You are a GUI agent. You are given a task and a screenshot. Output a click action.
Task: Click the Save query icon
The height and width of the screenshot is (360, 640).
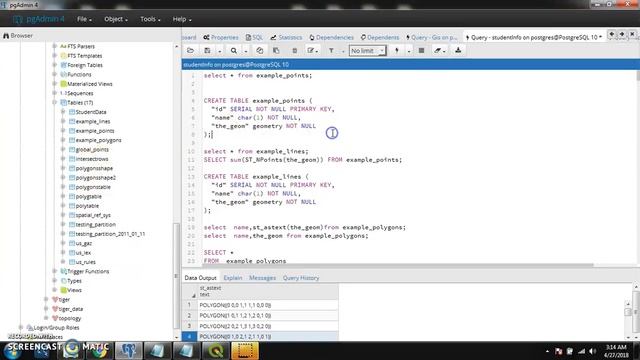click(x=207, y=51)
